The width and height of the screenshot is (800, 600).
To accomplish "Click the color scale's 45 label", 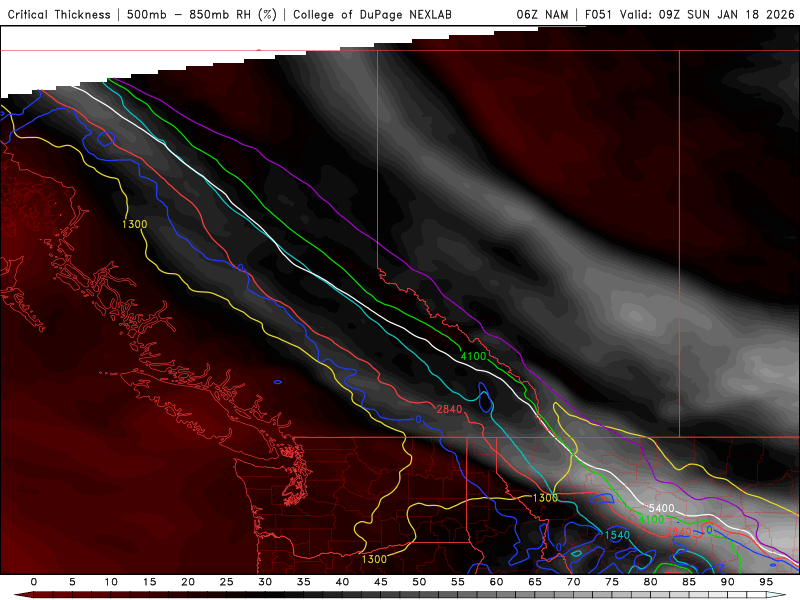I will (x=381, y=582).
